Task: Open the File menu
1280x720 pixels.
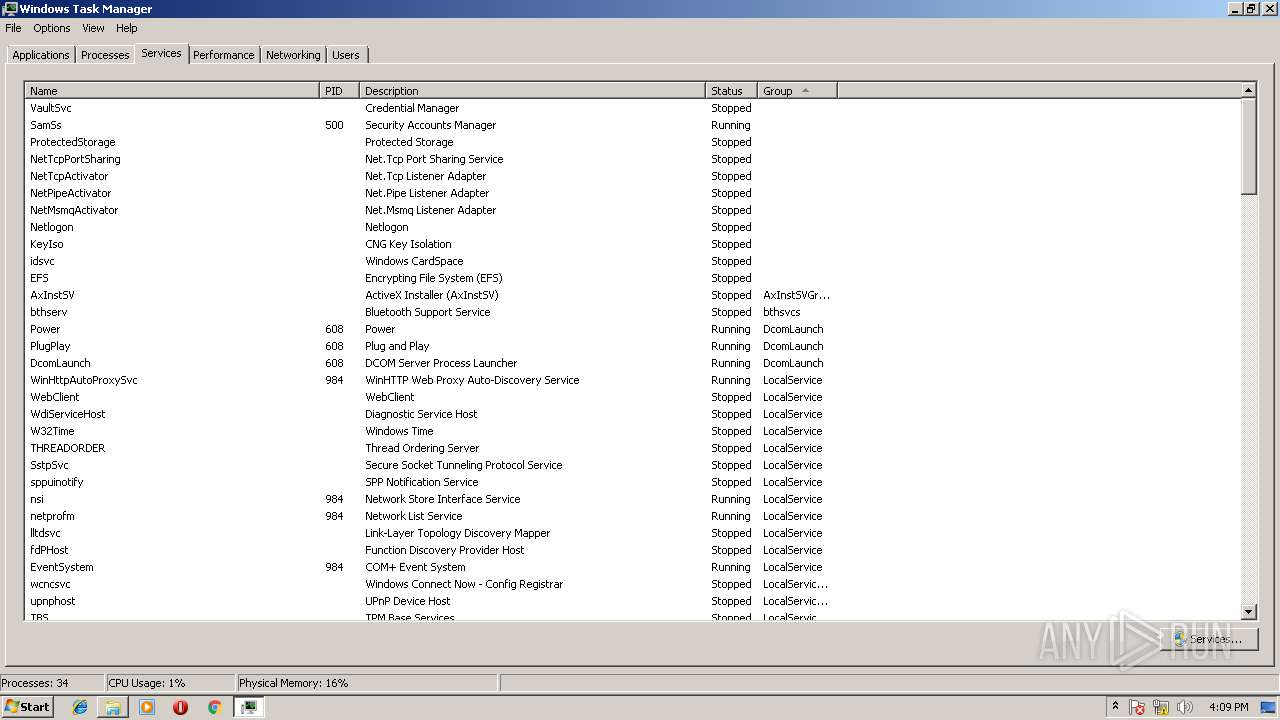Action: pos(13,28)
